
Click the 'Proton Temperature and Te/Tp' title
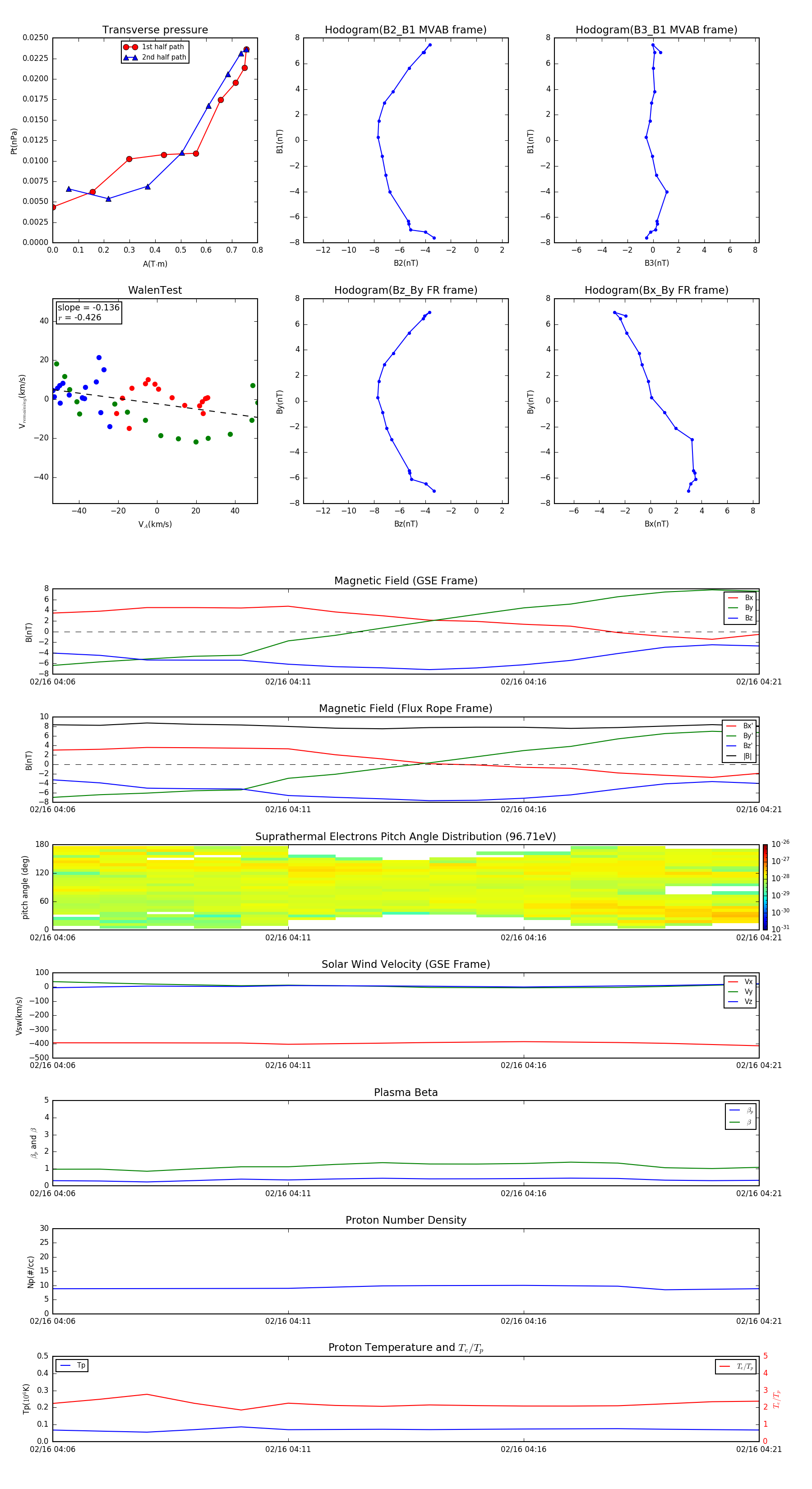click(x=406, y=1348)
